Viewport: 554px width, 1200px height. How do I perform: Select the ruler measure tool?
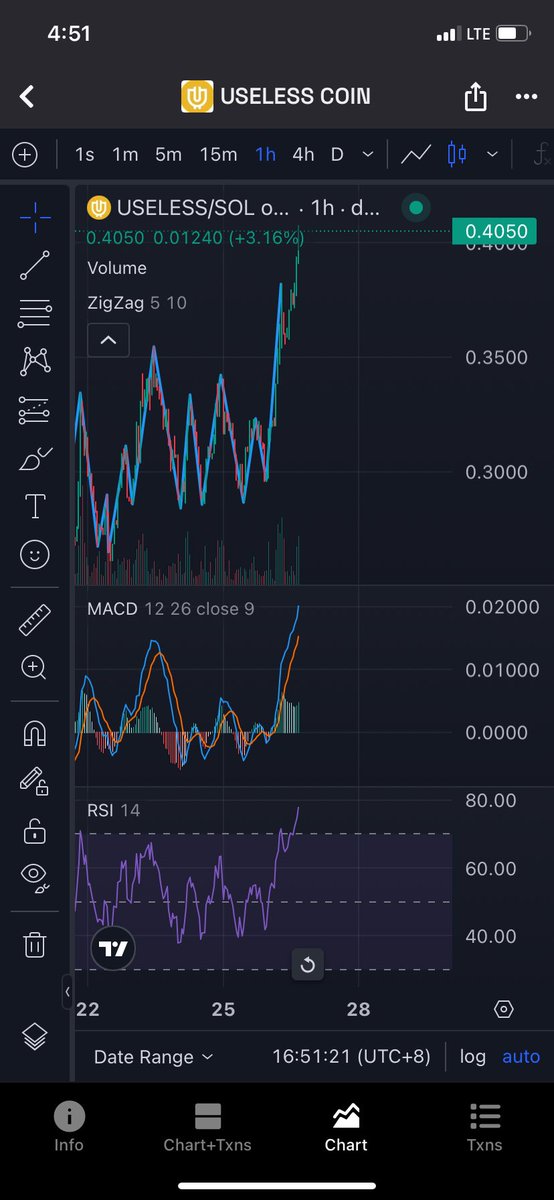coord(35,619)
